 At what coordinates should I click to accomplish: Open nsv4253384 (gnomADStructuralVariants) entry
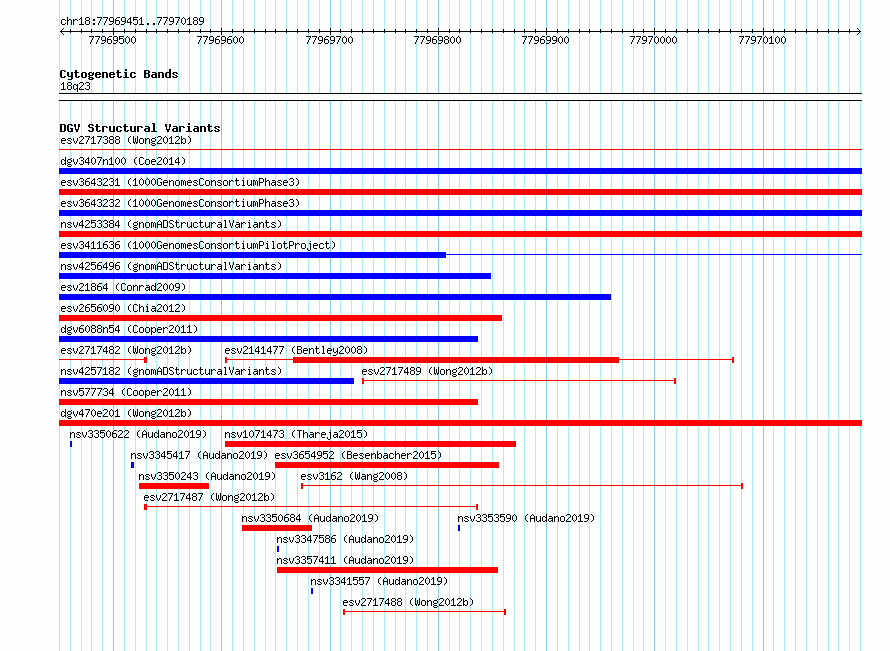171,224
